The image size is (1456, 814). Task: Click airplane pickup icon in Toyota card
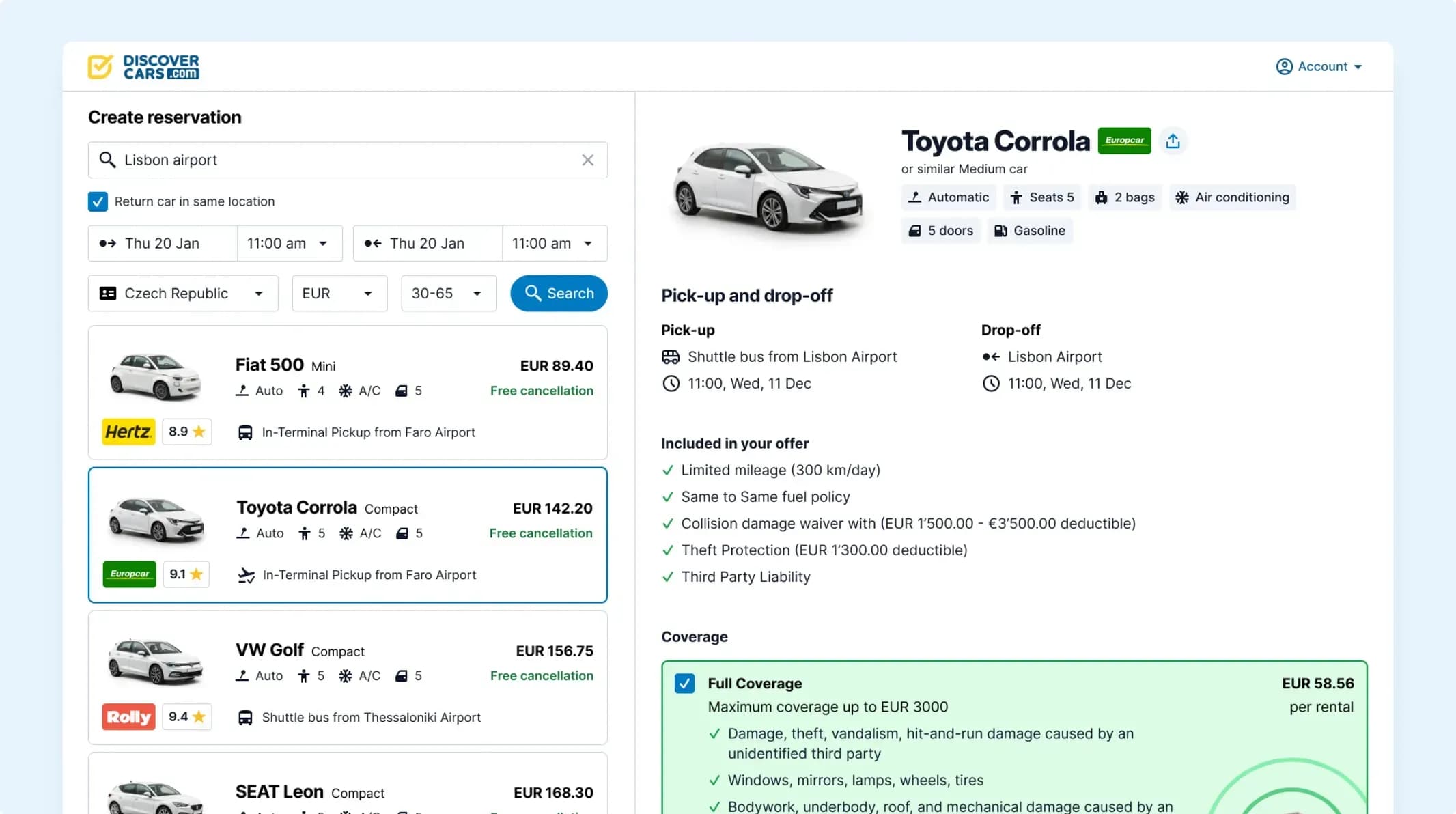pyautogui.click(x=246, y=576)
